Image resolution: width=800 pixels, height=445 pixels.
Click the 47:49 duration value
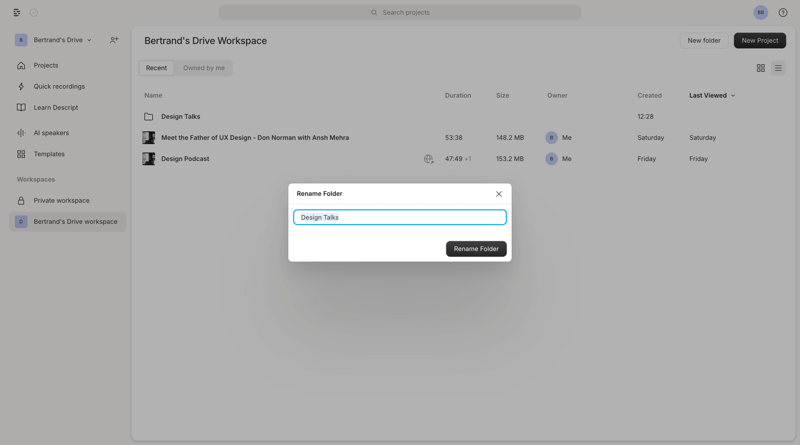tap(453, 159)
